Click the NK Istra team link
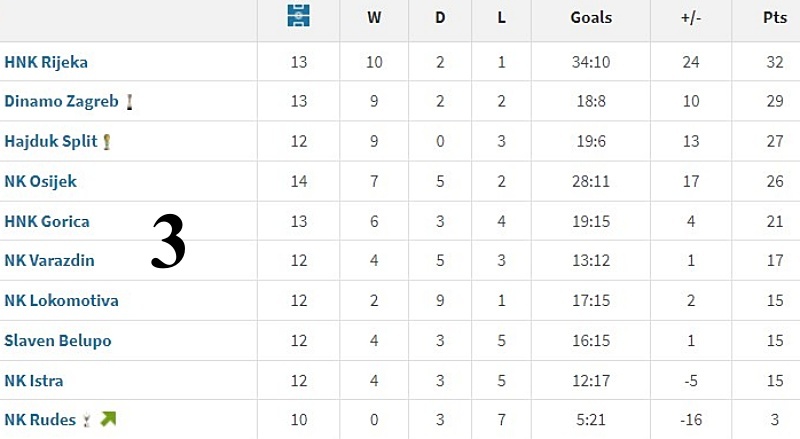The height and width of the screenshot is (439, 800). (x=34, y=380)
